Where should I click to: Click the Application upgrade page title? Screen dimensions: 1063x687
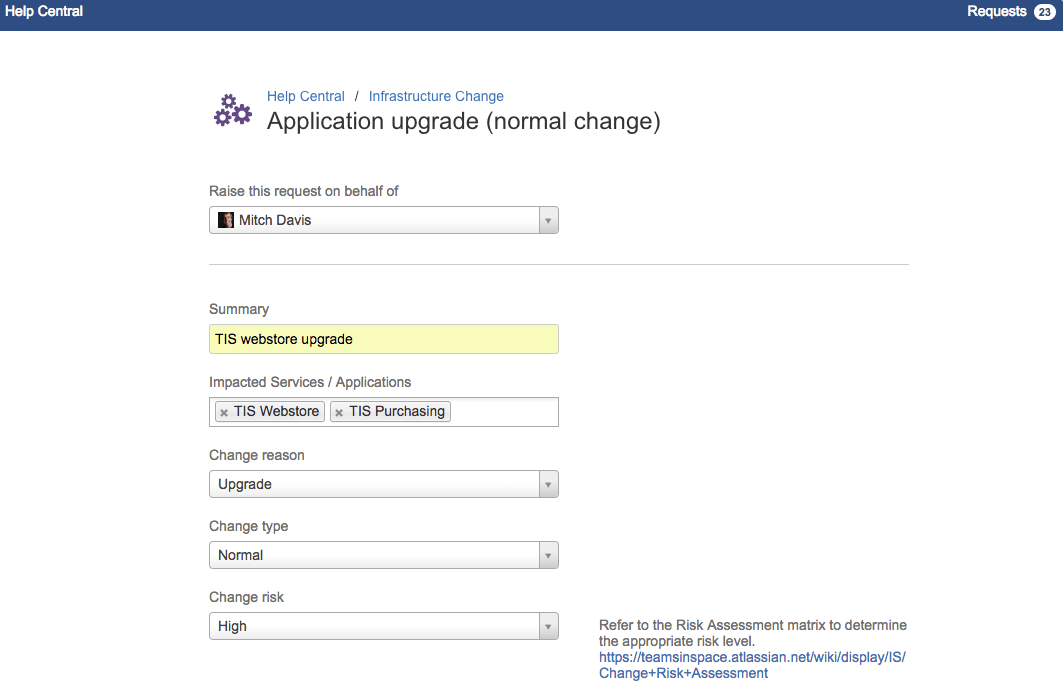point(463,122)
